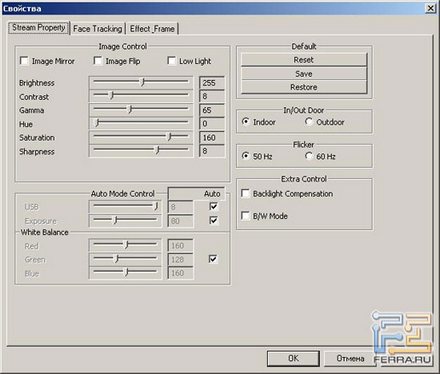This screenshot has width=440, height=374.
Task: Click the Restore button
Action: [x=304, y=87]
